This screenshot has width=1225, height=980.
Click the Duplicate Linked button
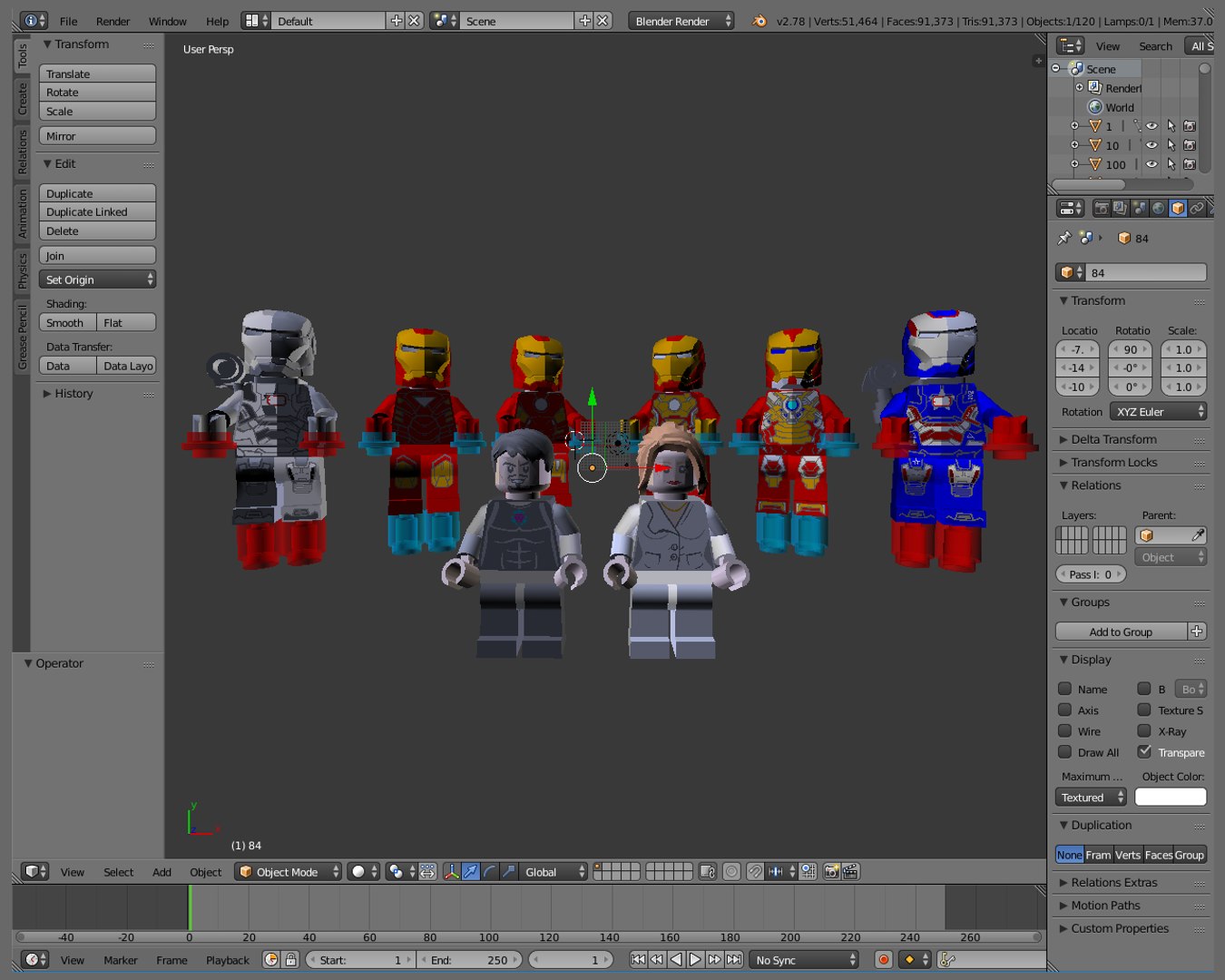click(x=97, y=212)
